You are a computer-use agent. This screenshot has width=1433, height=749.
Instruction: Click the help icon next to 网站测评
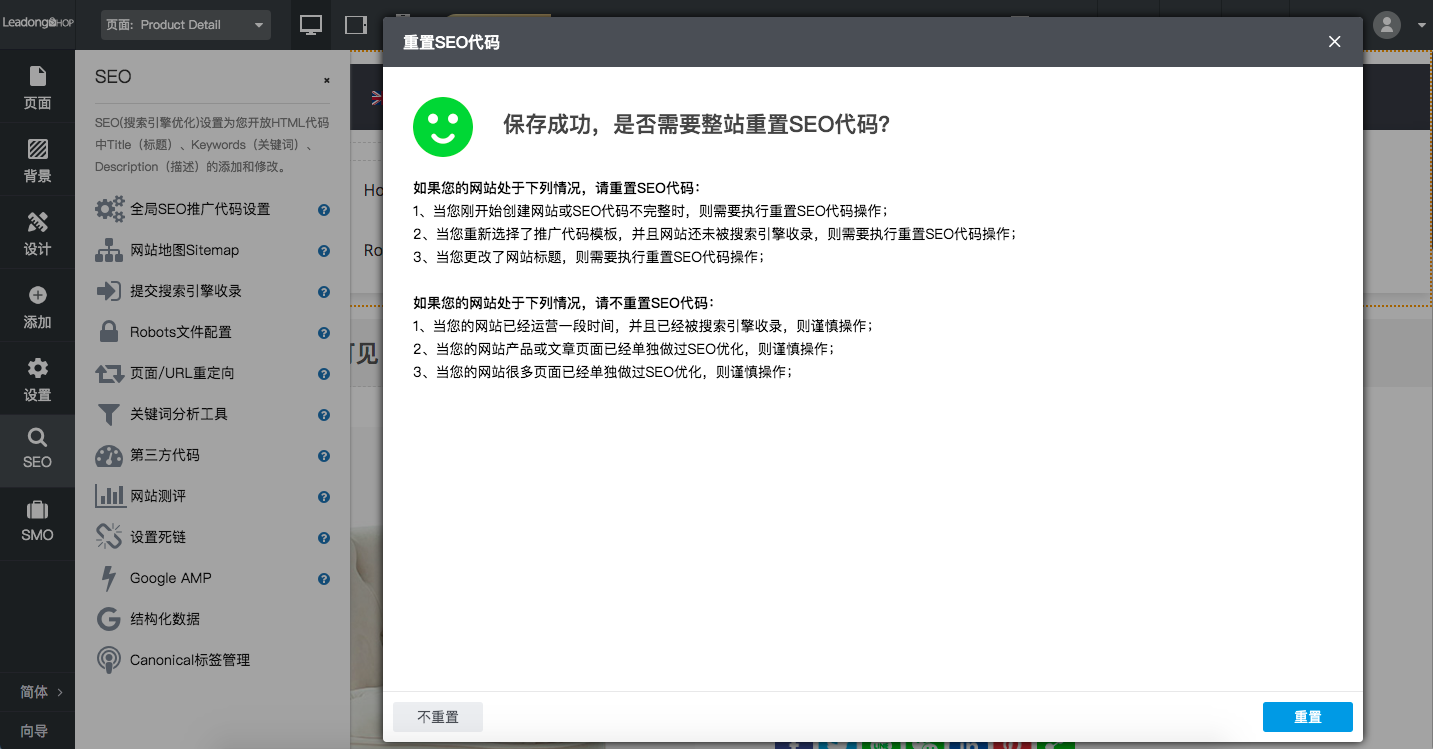point(323,496)
